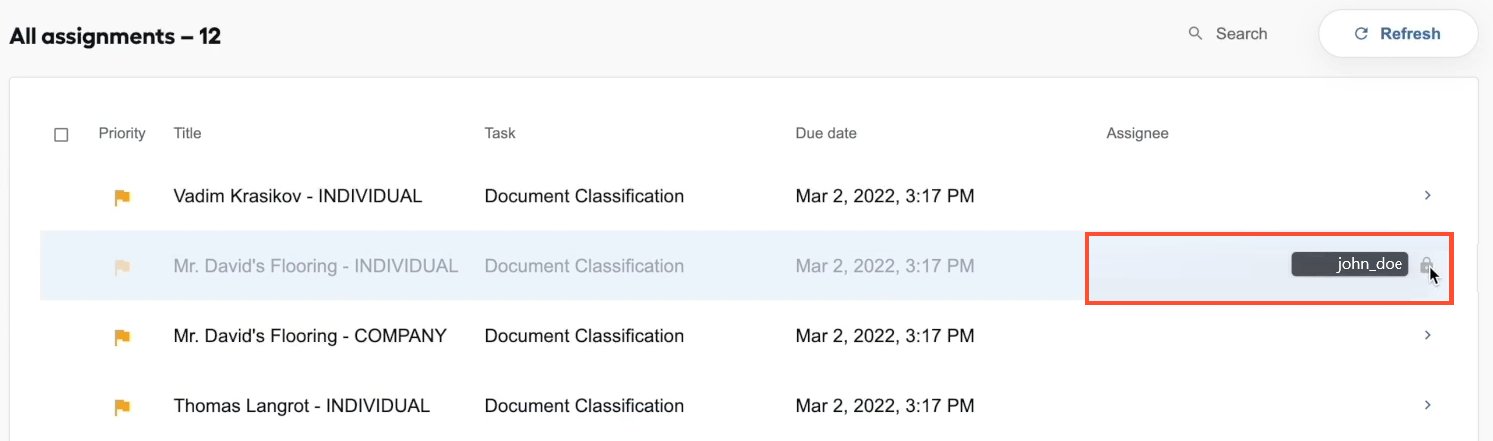Click the circular arrow icon in Refresh
Image resolution: width=1493 pixels, height=441 pixels.
(1360, 34)
